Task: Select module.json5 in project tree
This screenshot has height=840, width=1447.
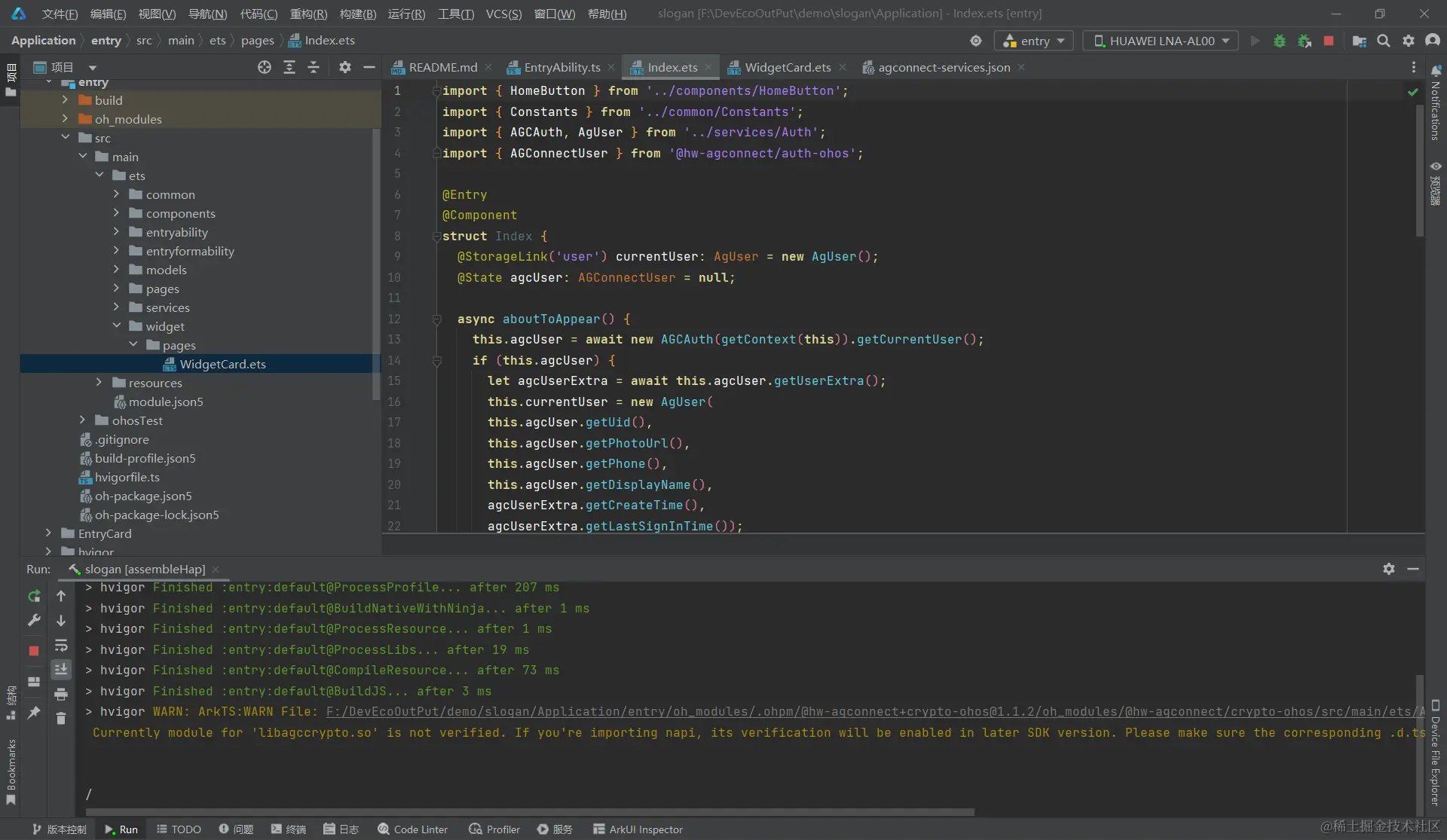Action: (165, 402)
